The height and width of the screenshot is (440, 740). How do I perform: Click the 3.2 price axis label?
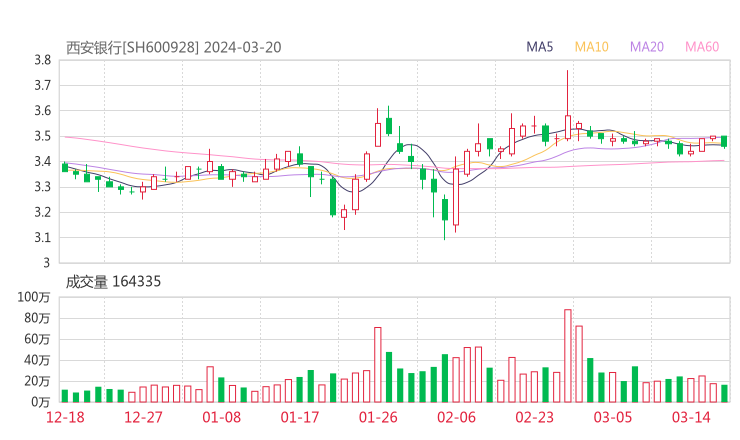(42, 212)
